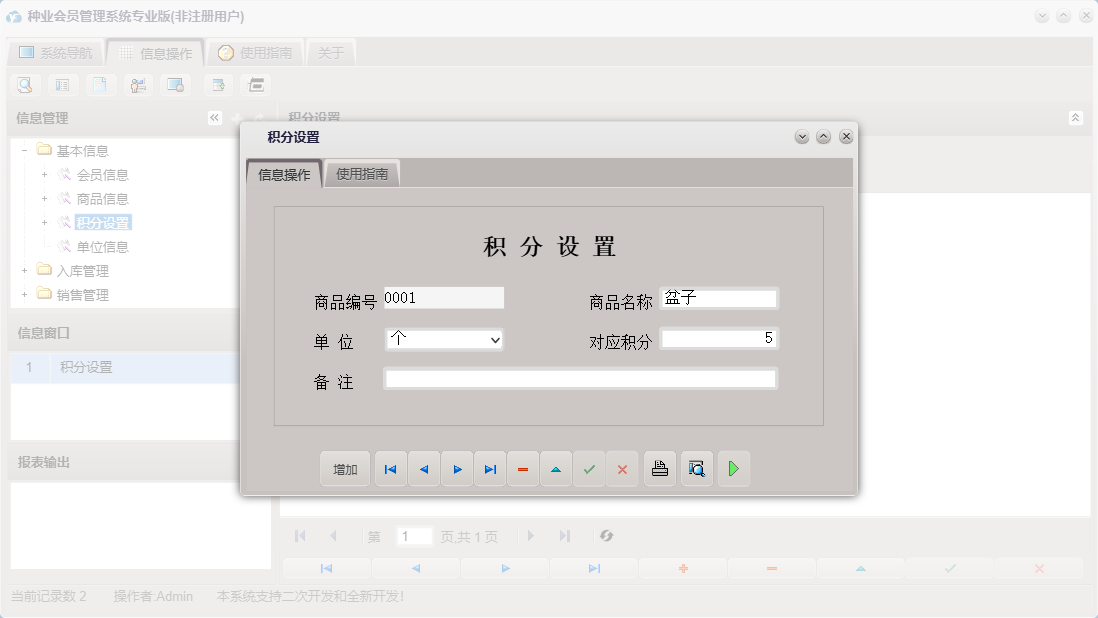Open the 单位 unit dropdown list
The height and width of the screenshot is (618, 1098).
tap(495, 340)
